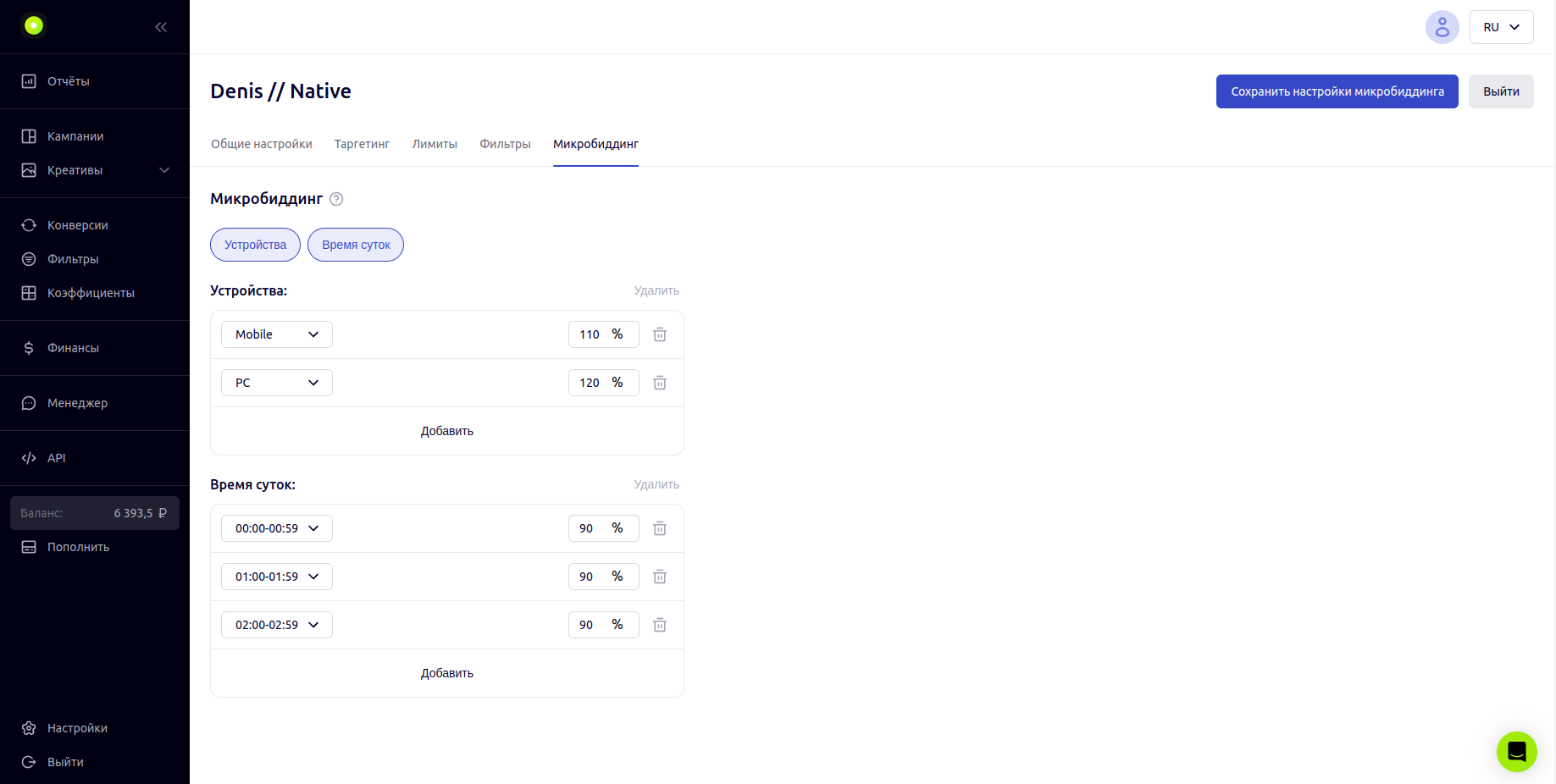Click the Микробиддинг help question icon
Screen dimensions: 1556x784
[x=336, y=199]
